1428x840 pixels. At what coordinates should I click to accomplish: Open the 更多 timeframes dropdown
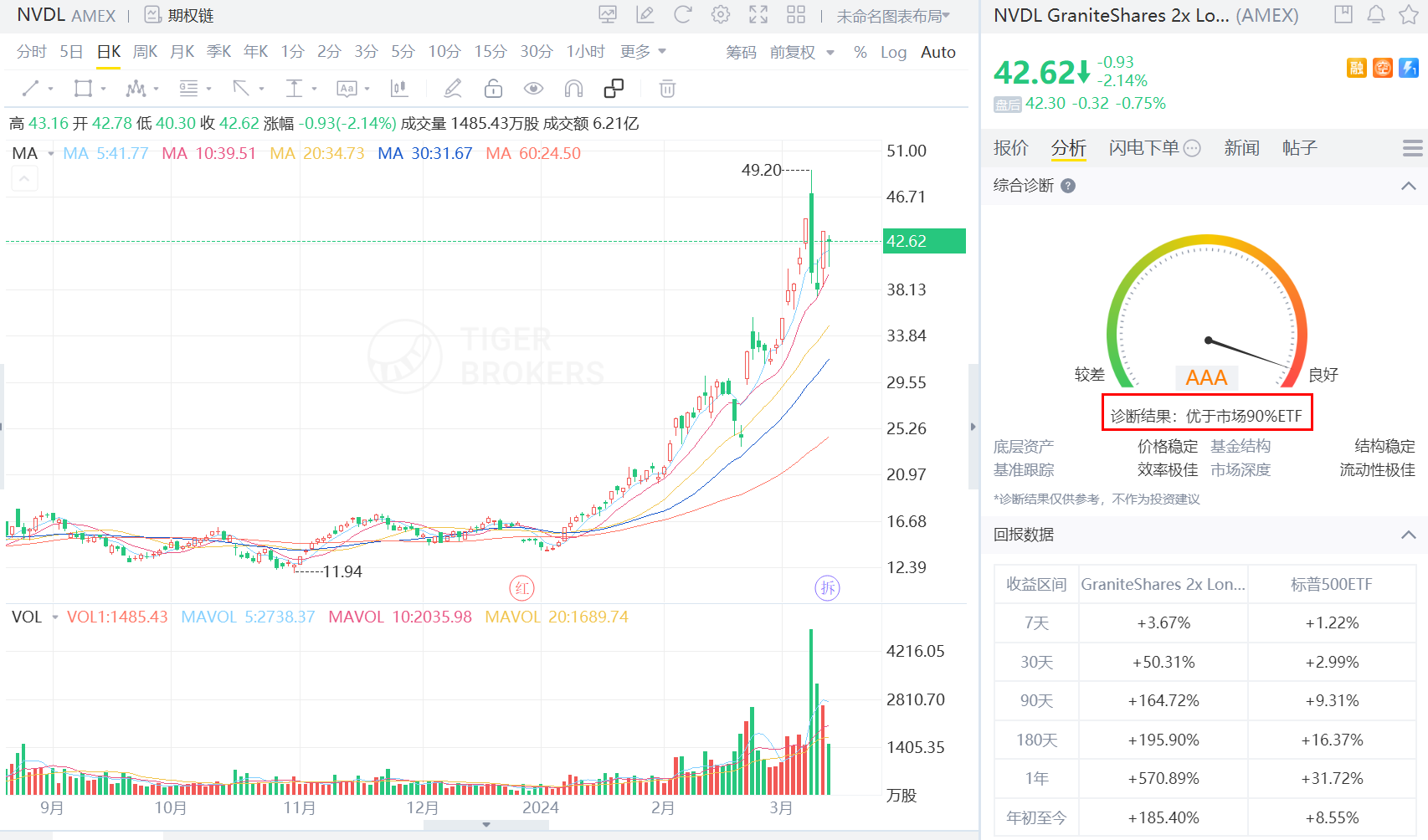(x=643, y=52)
